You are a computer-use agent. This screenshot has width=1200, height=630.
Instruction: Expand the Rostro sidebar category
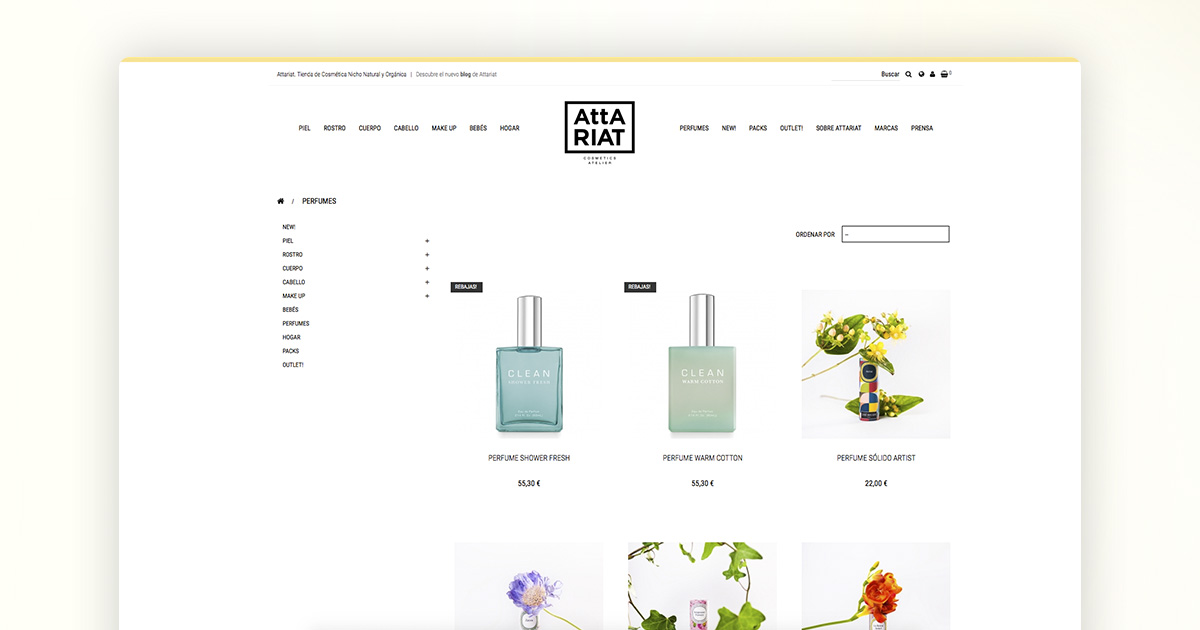[427, 255]
